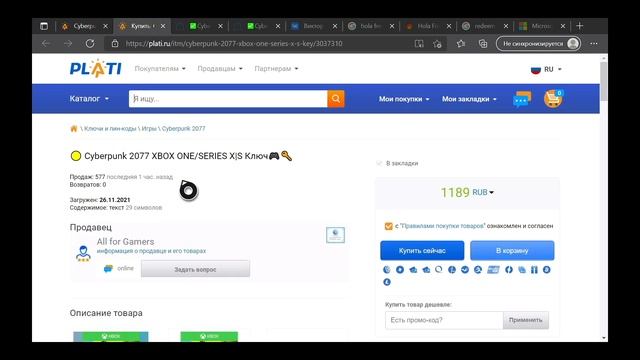640x360 pixels.
Task: Open the browser three-dot menu
Action: point(594,43)
